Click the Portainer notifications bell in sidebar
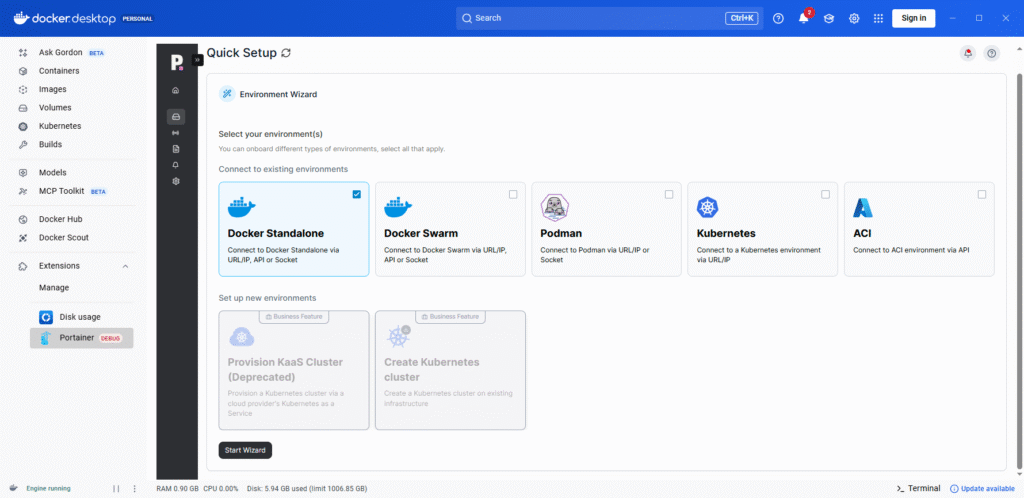Screen dimensions: 1024x498 176,164
